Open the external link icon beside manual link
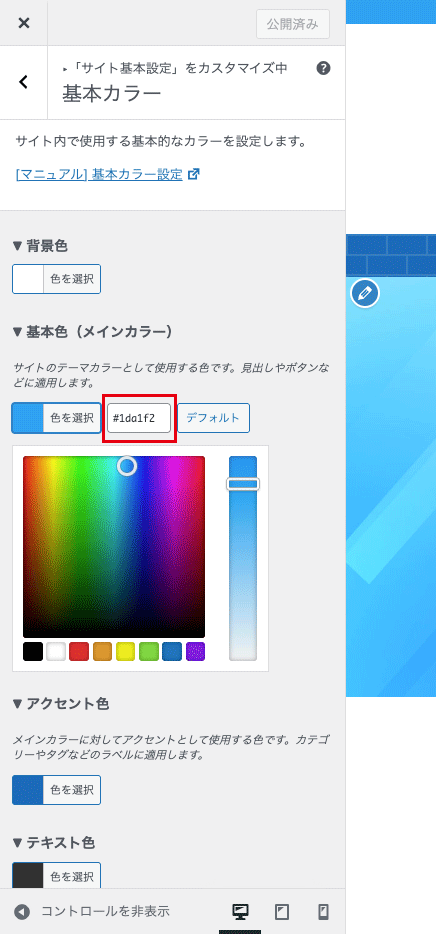The height and width of the screenshot is (934, 436). point(194,175)
